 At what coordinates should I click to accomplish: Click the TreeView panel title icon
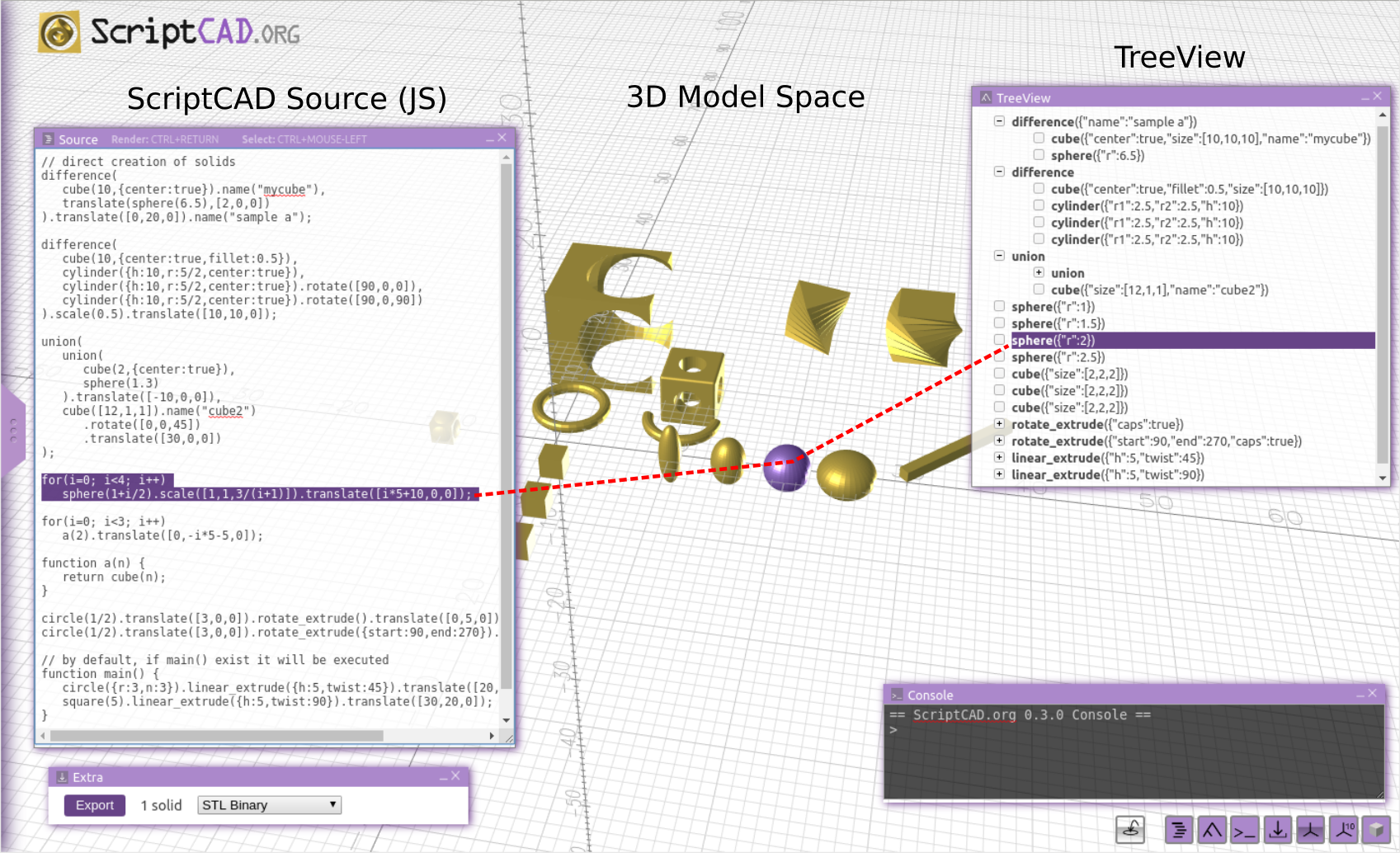[986, 97]
